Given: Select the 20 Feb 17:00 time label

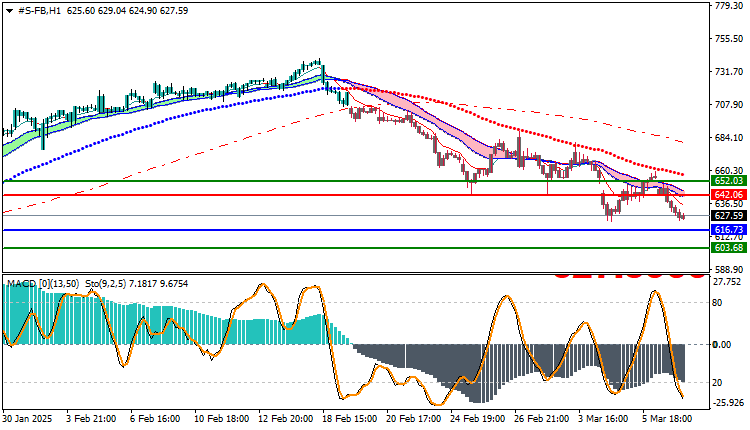Looking at the screenshot, I should tap(414, 419).
